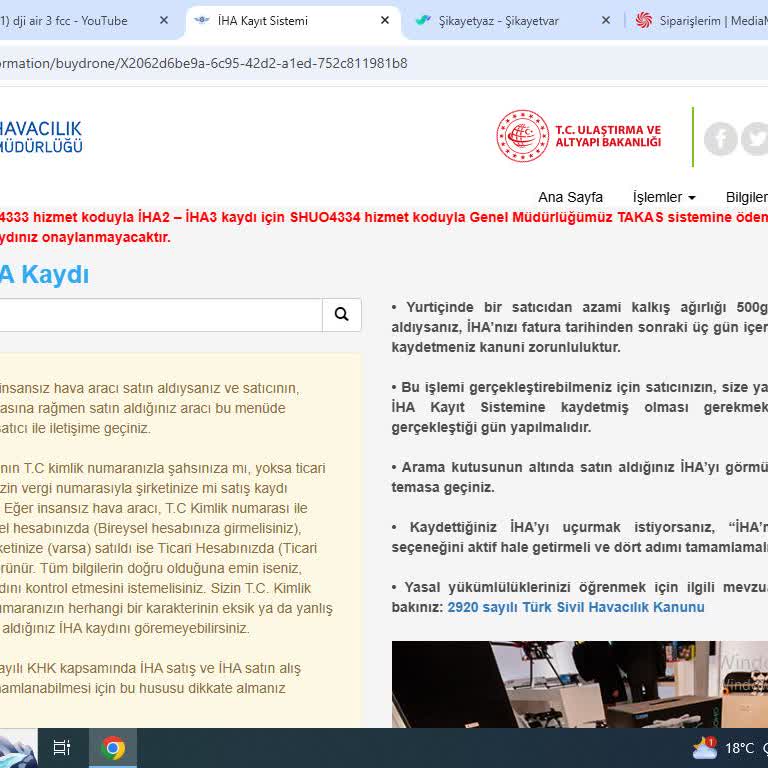This screenshot has height=768, width=768.
Task: Click the red TAKAS payment notice text
Action: pos(384,227)
